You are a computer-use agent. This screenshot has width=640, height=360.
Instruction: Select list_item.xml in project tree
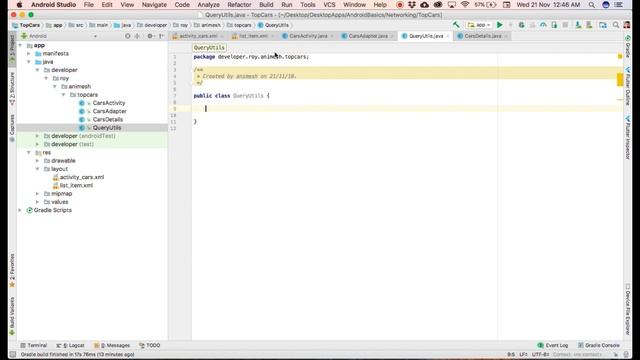76,185
